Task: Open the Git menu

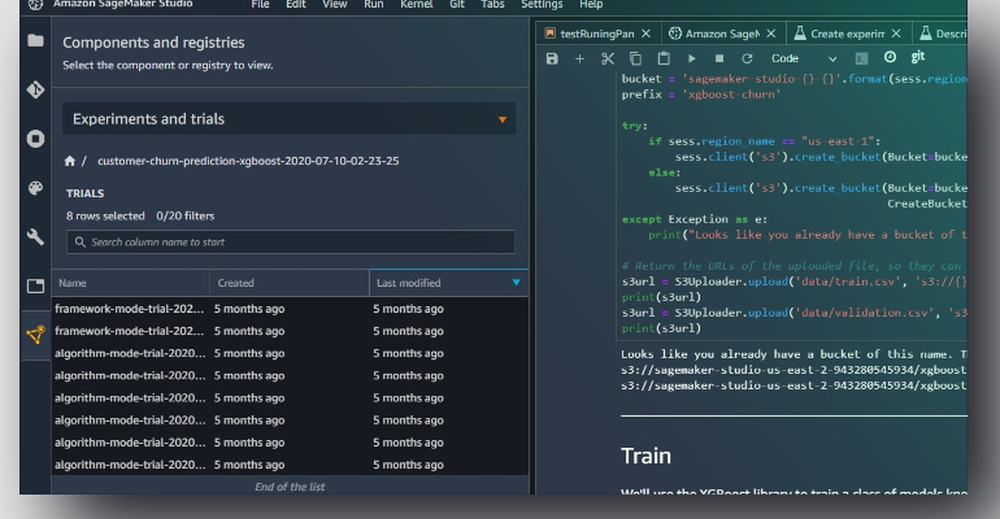Action: tap(457, 4)
